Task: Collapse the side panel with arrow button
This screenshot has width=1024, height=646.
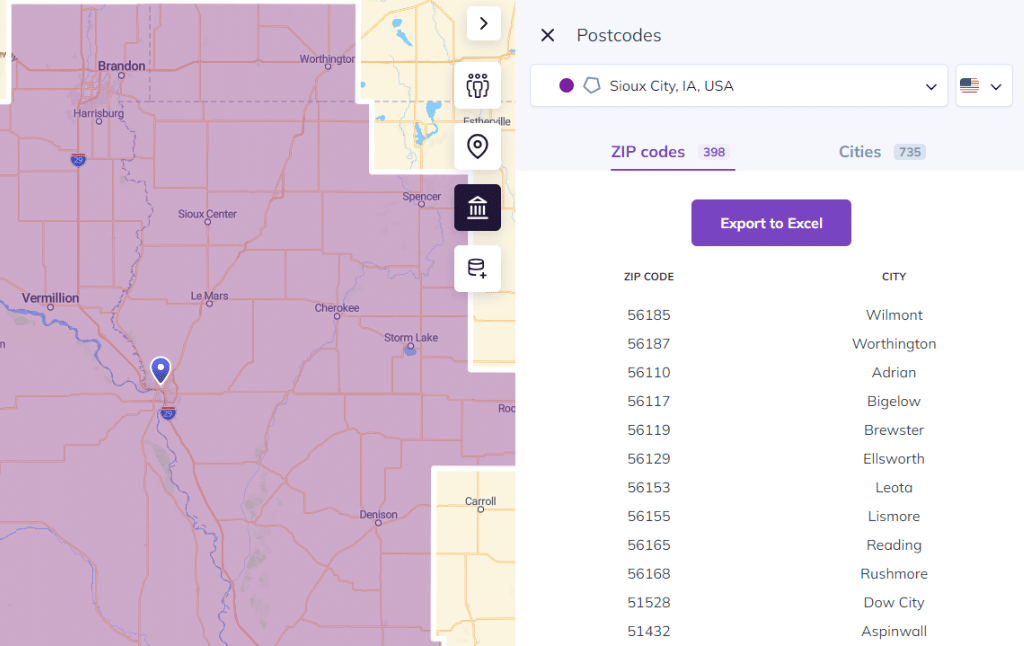Action: [484, 24]
